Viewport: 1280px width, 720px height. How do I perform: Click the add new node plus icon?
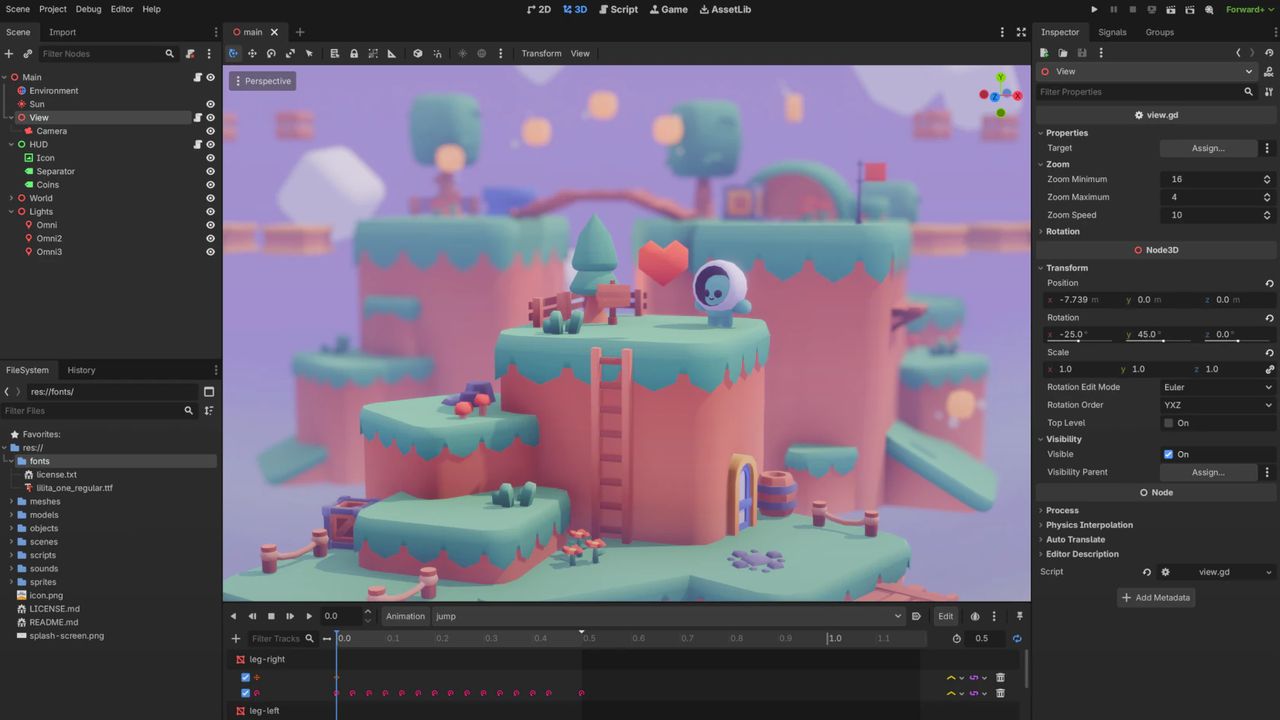pos(9,53)
